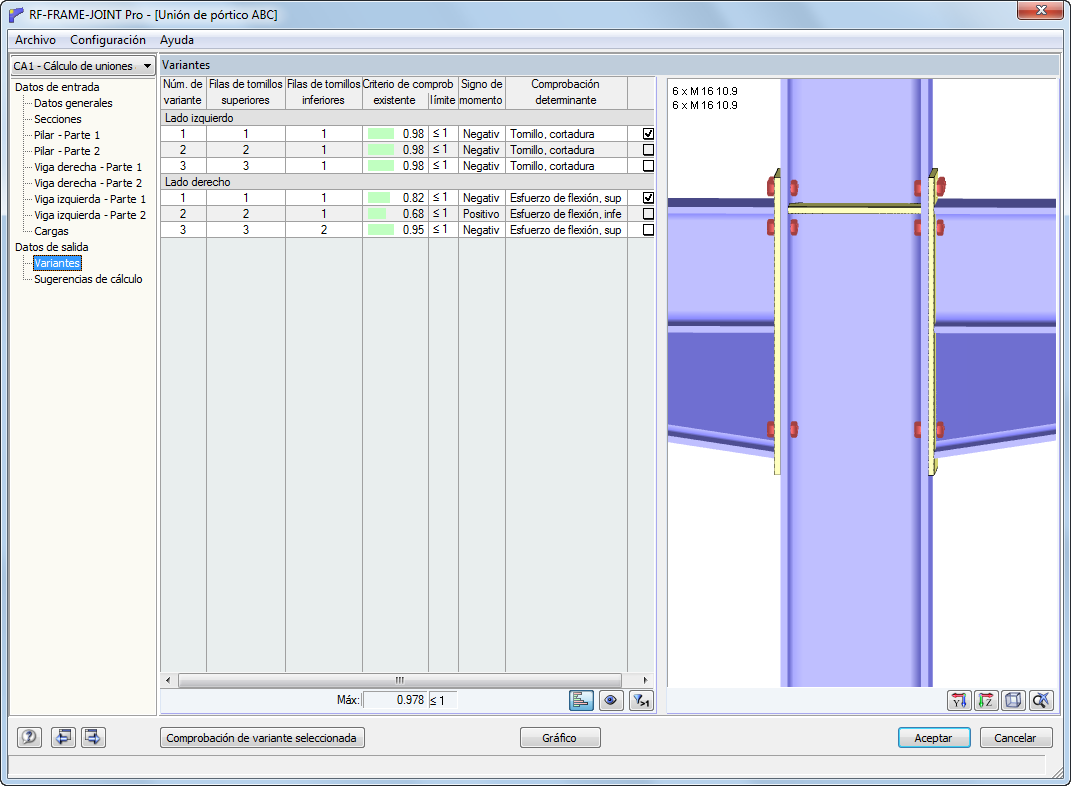Select Sugerencias de cálculo in tree
This screenshot has width=1071, height=786.
(x=88, y=279)
